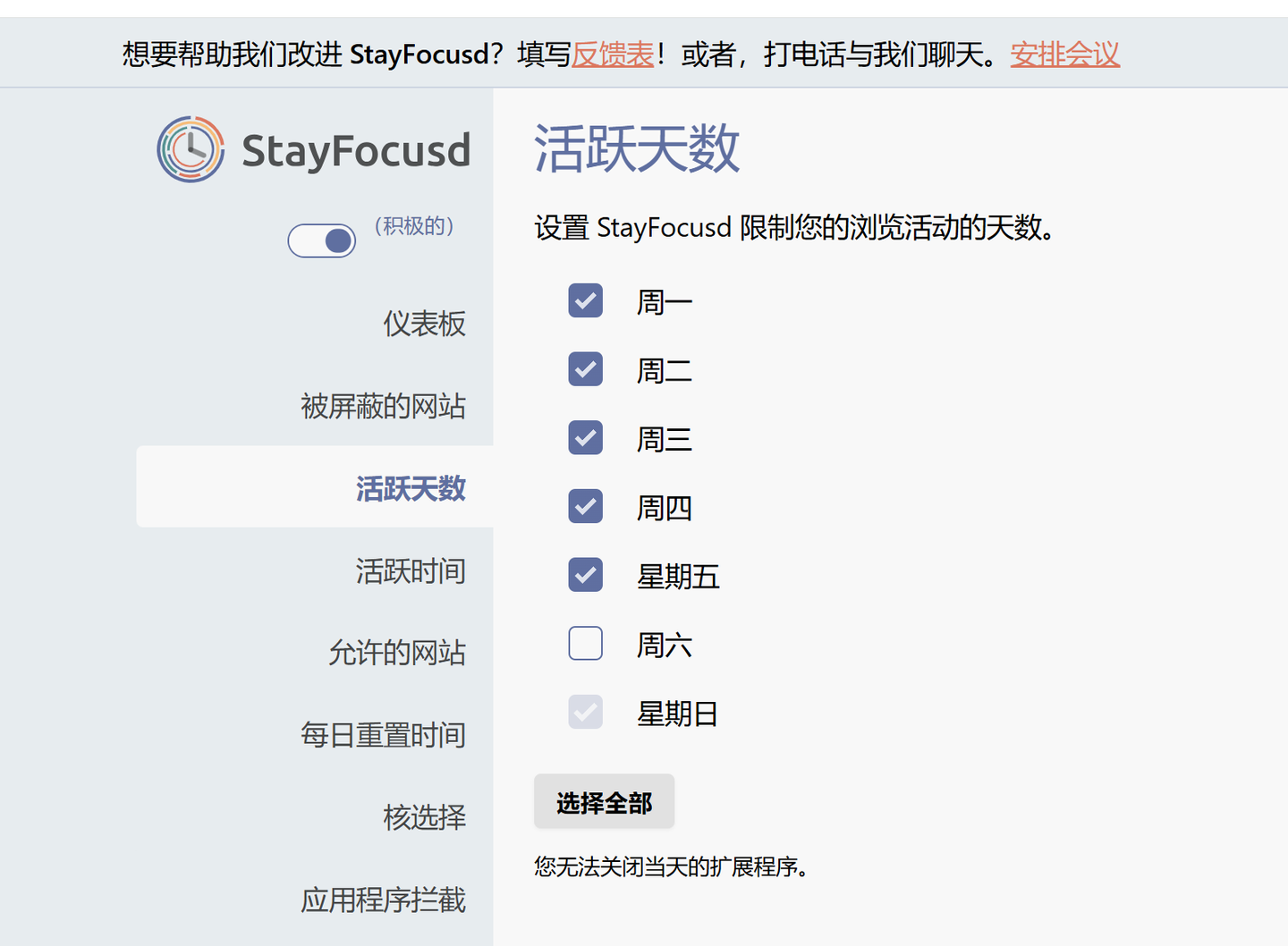
Task: Open the 反馈表 feedback form link
Action: 614,55
